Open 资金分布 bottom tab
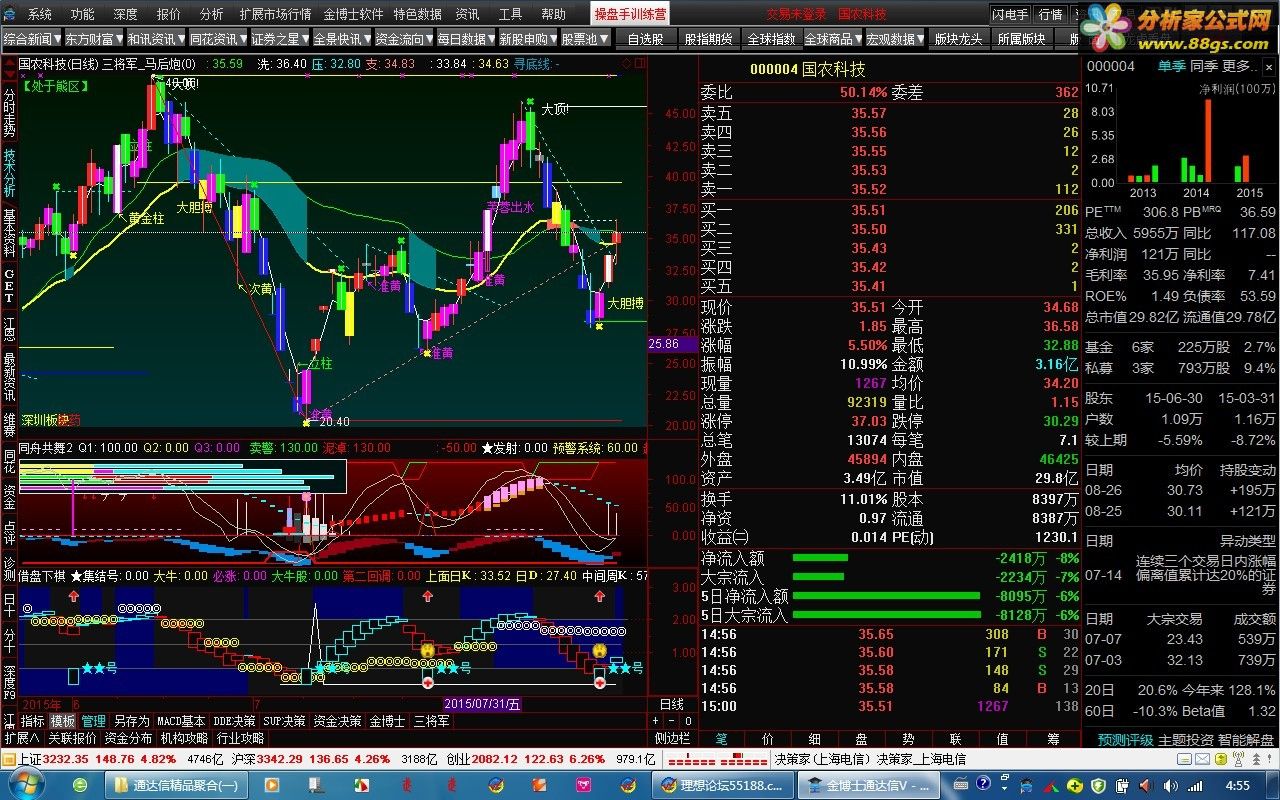 coord(128,738)
